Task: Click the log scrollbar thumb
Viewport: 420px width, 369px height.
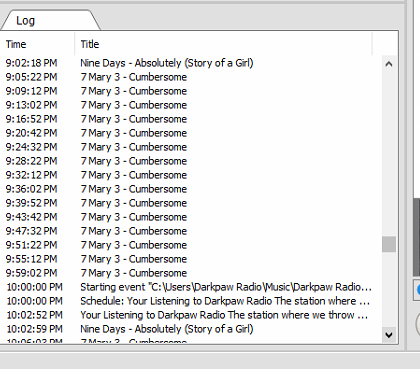Action: [389, 244]
